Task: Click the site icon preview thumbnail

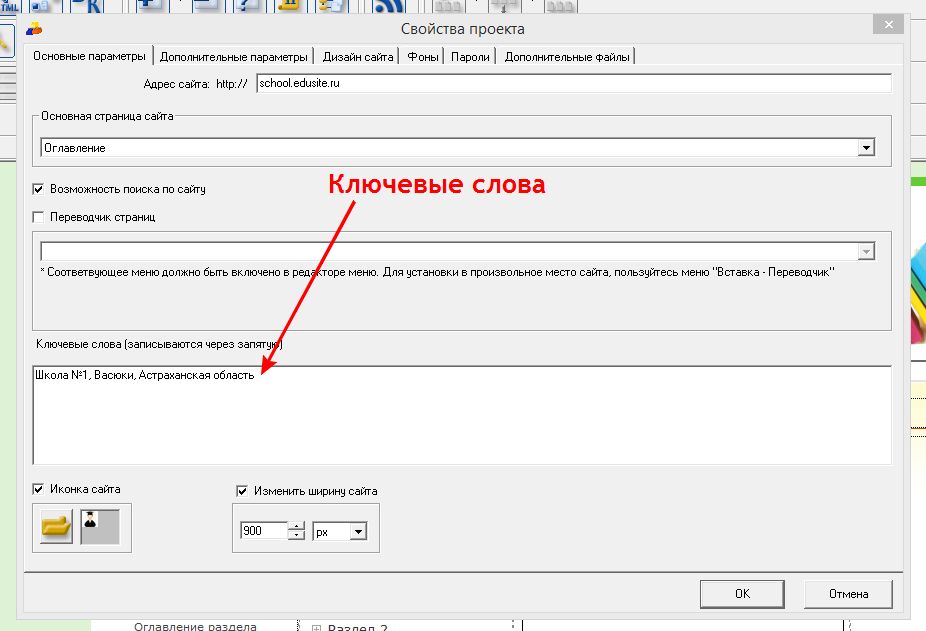Action: tap(100, 526)
